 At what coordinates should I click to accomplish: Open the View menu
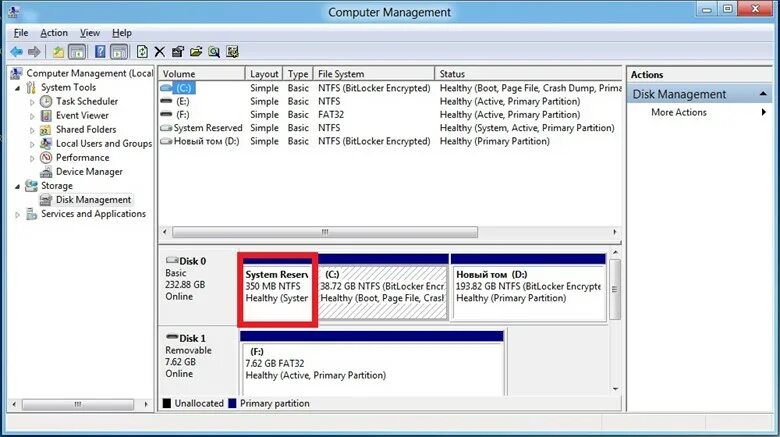90,33
